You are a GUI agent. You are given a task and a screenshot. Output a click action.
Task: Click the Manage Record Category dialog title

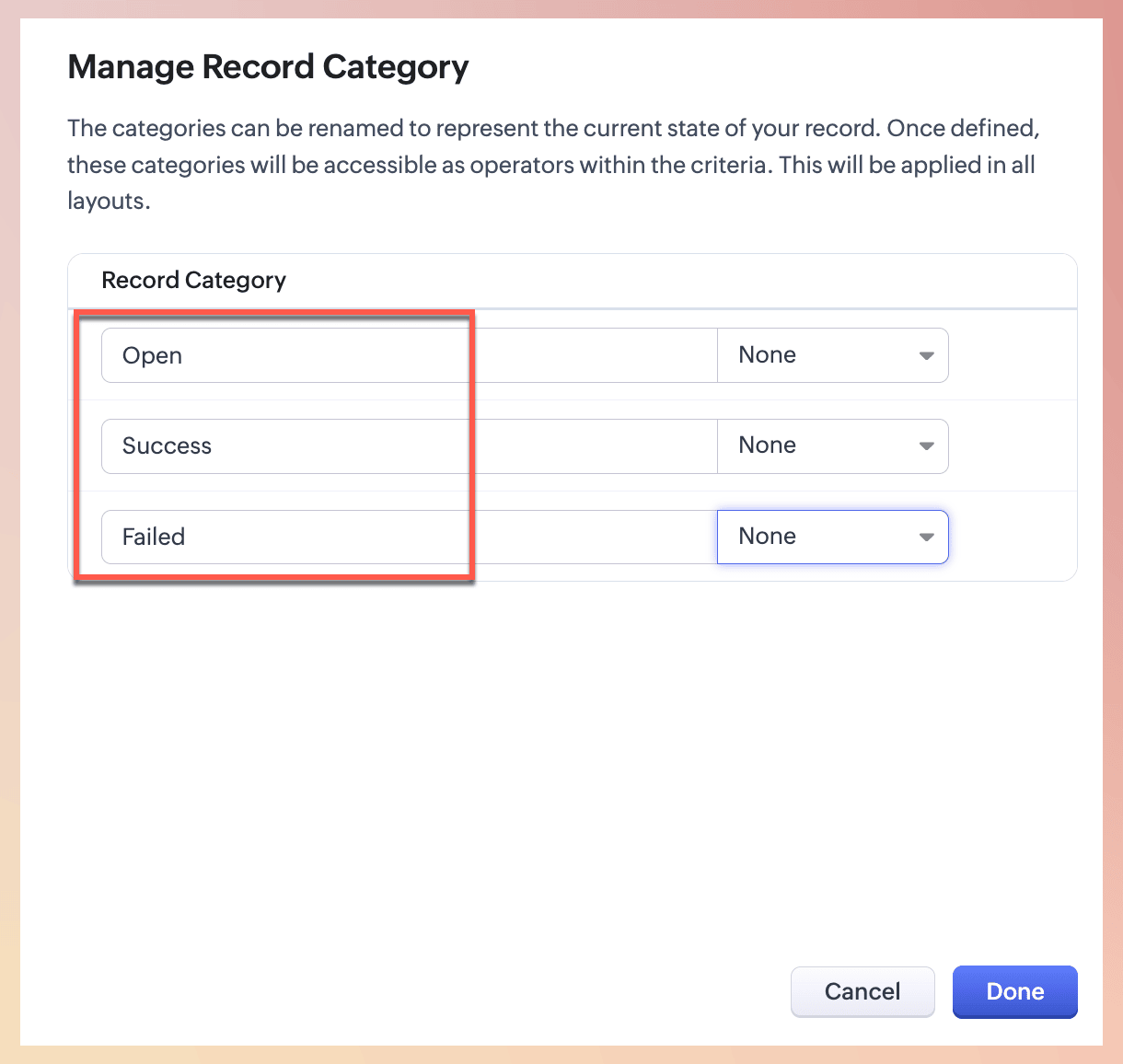click(x=268, y=67)
